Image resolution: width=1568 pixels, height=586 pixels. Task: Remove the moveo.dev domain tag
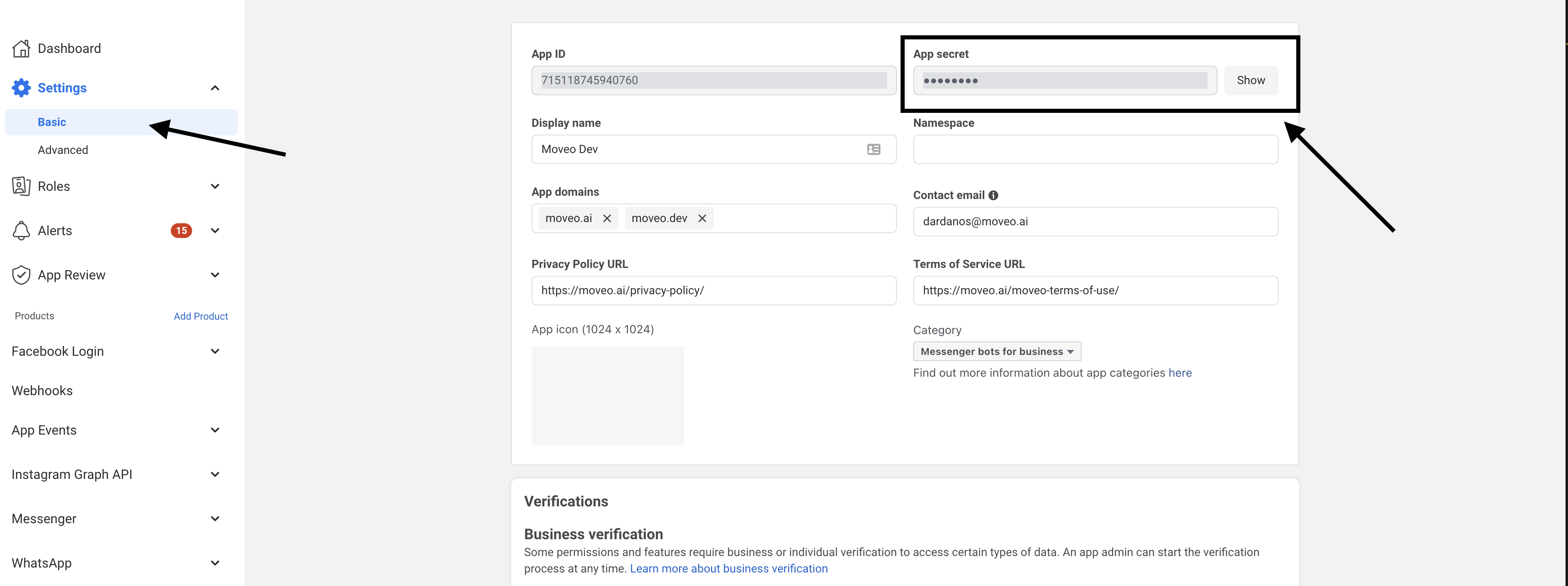click(x=702, y=218)
